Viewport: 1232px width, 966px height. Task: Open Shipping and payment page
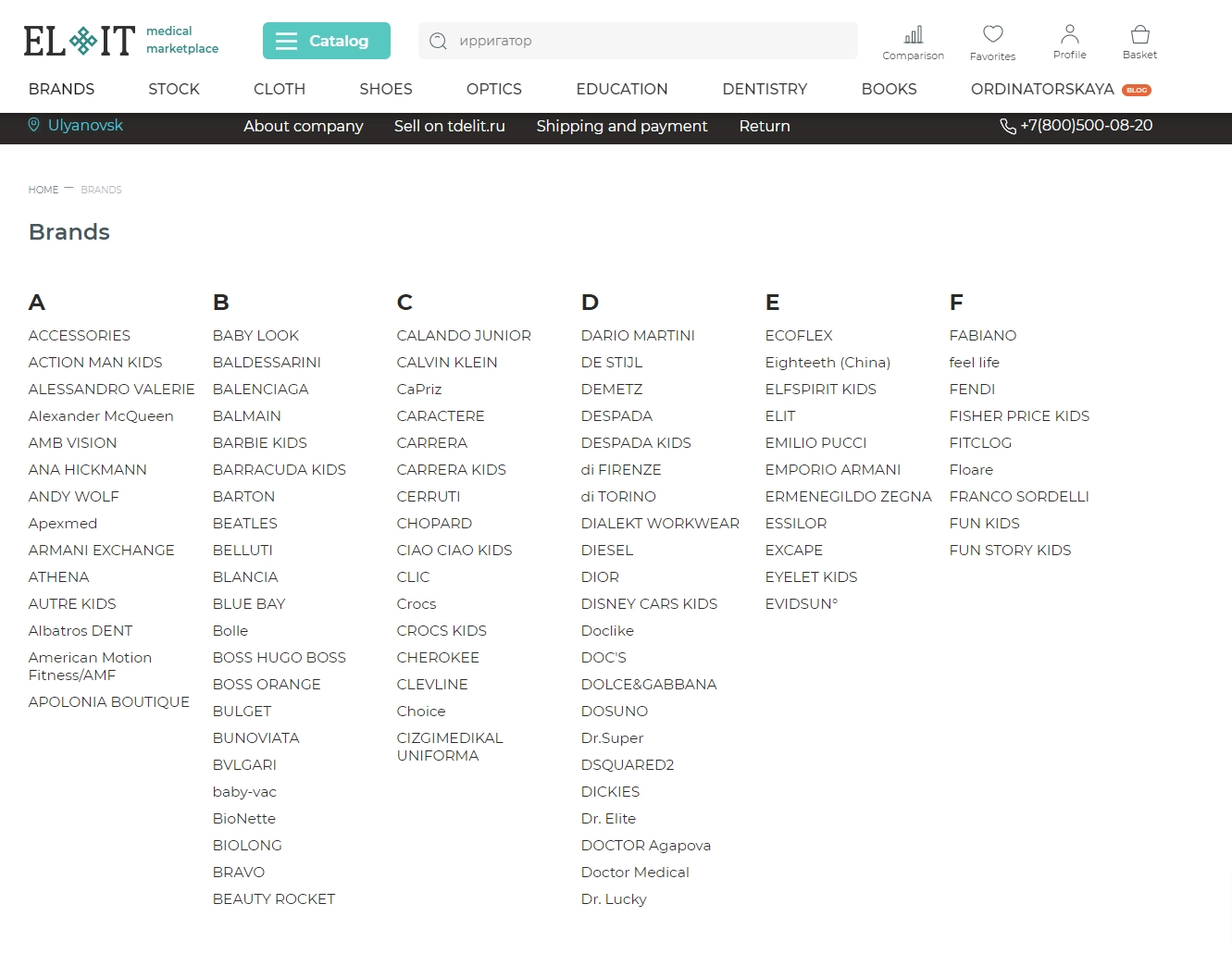622,126
